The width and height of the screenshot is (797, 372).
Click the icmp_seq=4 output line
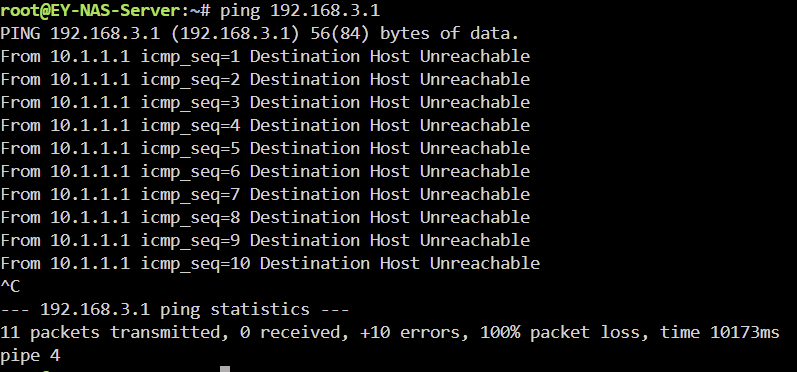click(x=265, y=126)
